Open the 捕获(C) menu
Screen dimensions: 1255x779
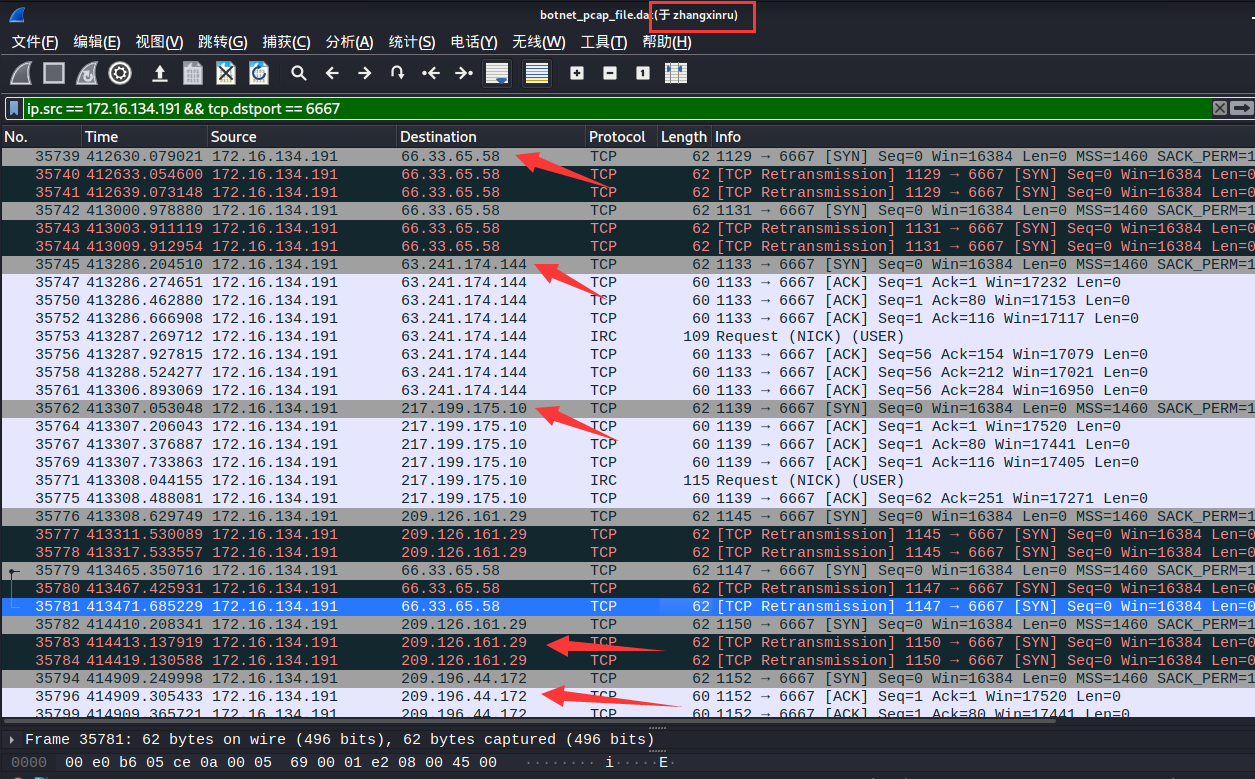[286, 42]
